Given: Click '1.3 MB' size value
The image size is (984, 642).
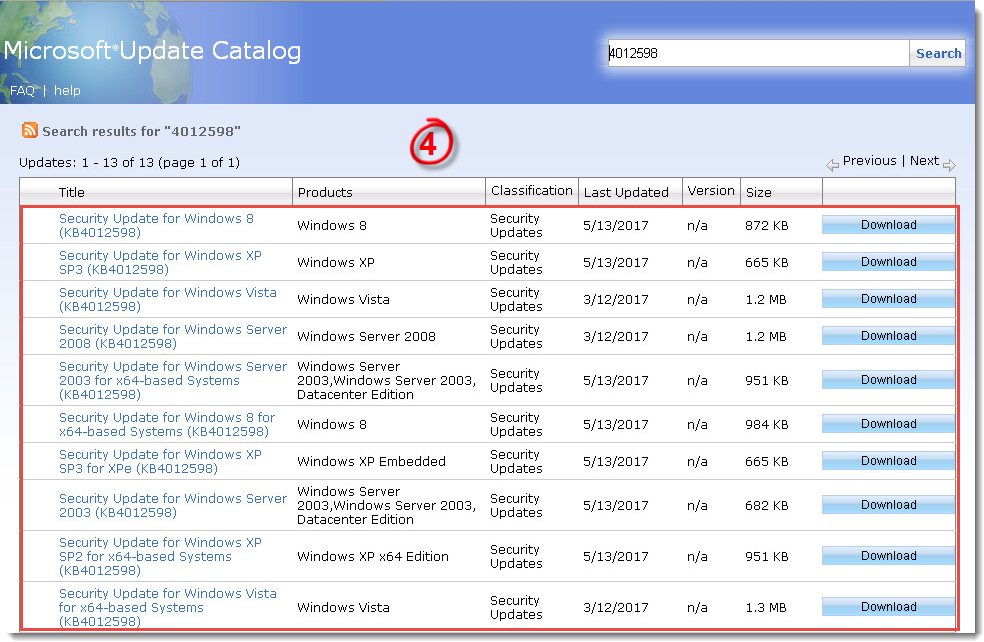Looking at the screenshot, I should pos(766,607).
